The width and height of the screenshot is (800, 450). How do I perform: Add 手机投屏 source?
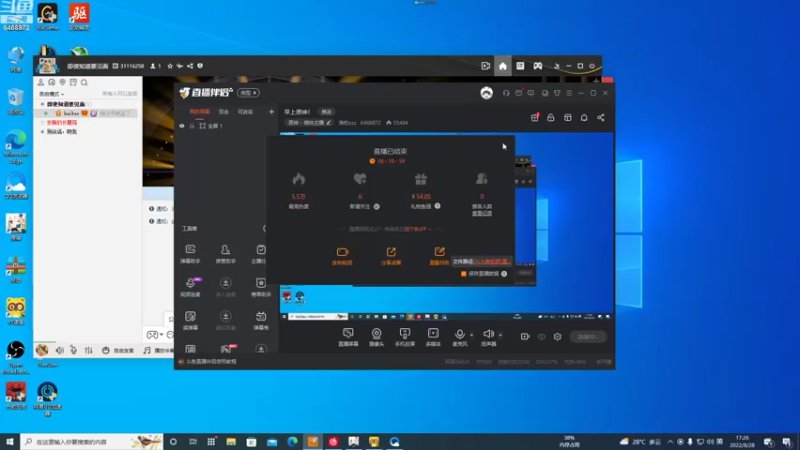pos(405,337)
